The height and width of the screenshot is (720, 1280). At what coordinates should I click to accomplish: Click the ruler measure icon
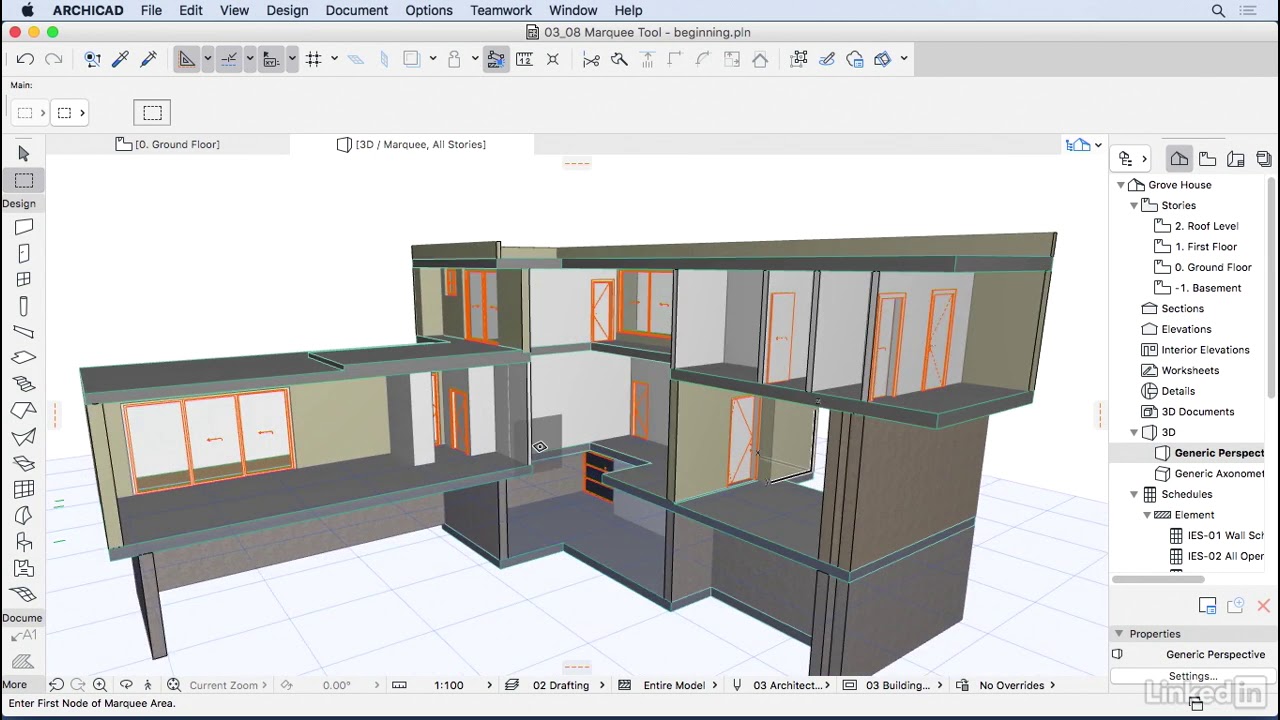click(x=524, y=59)
